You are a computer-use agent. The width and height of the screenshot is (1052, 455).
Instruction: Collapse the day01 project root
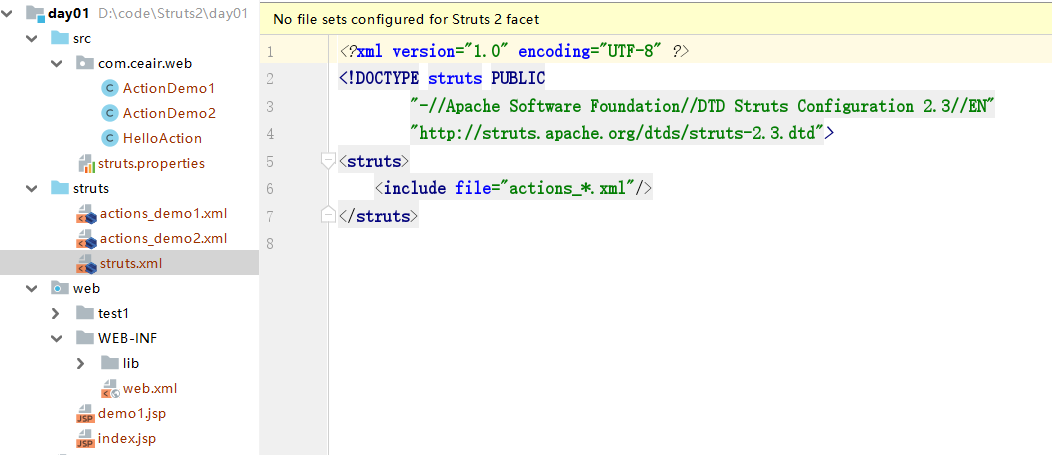coord(7,13)
